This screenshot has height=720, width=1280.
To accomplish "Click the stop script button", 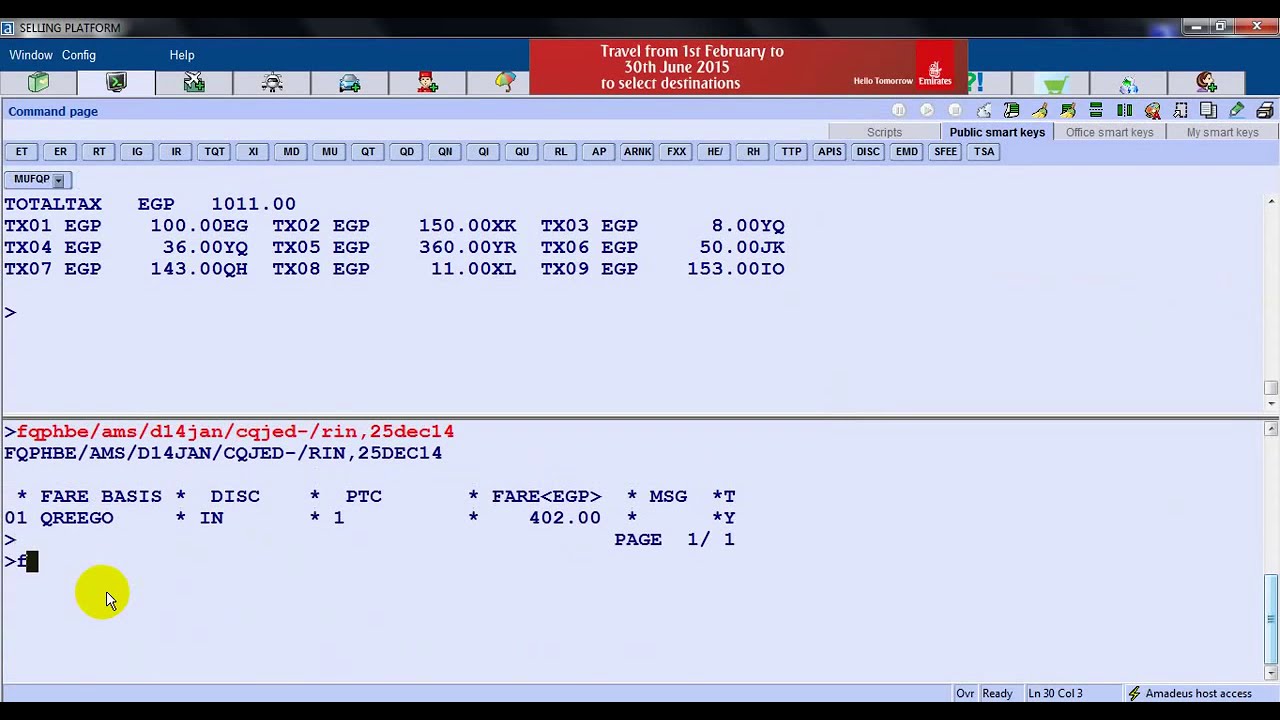I will [x=955, y=111].
